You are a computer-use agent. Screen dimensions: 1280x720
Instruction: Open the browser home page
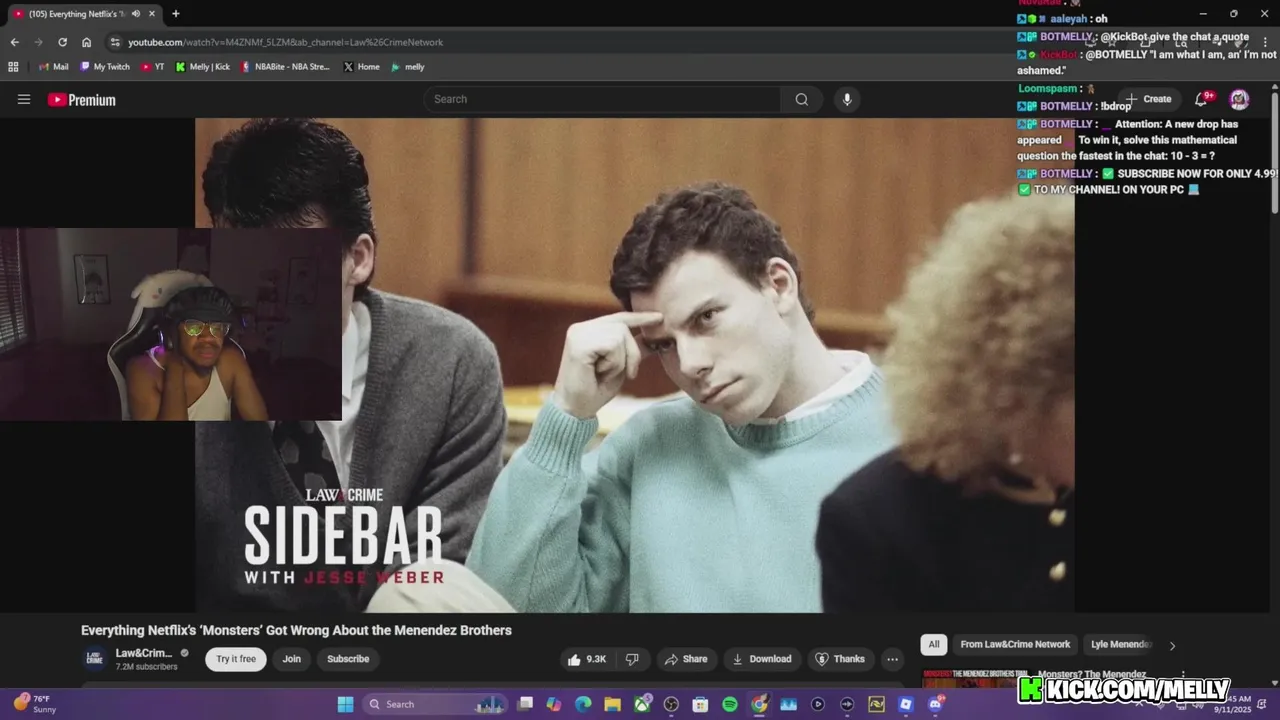(x=86, y=42)
